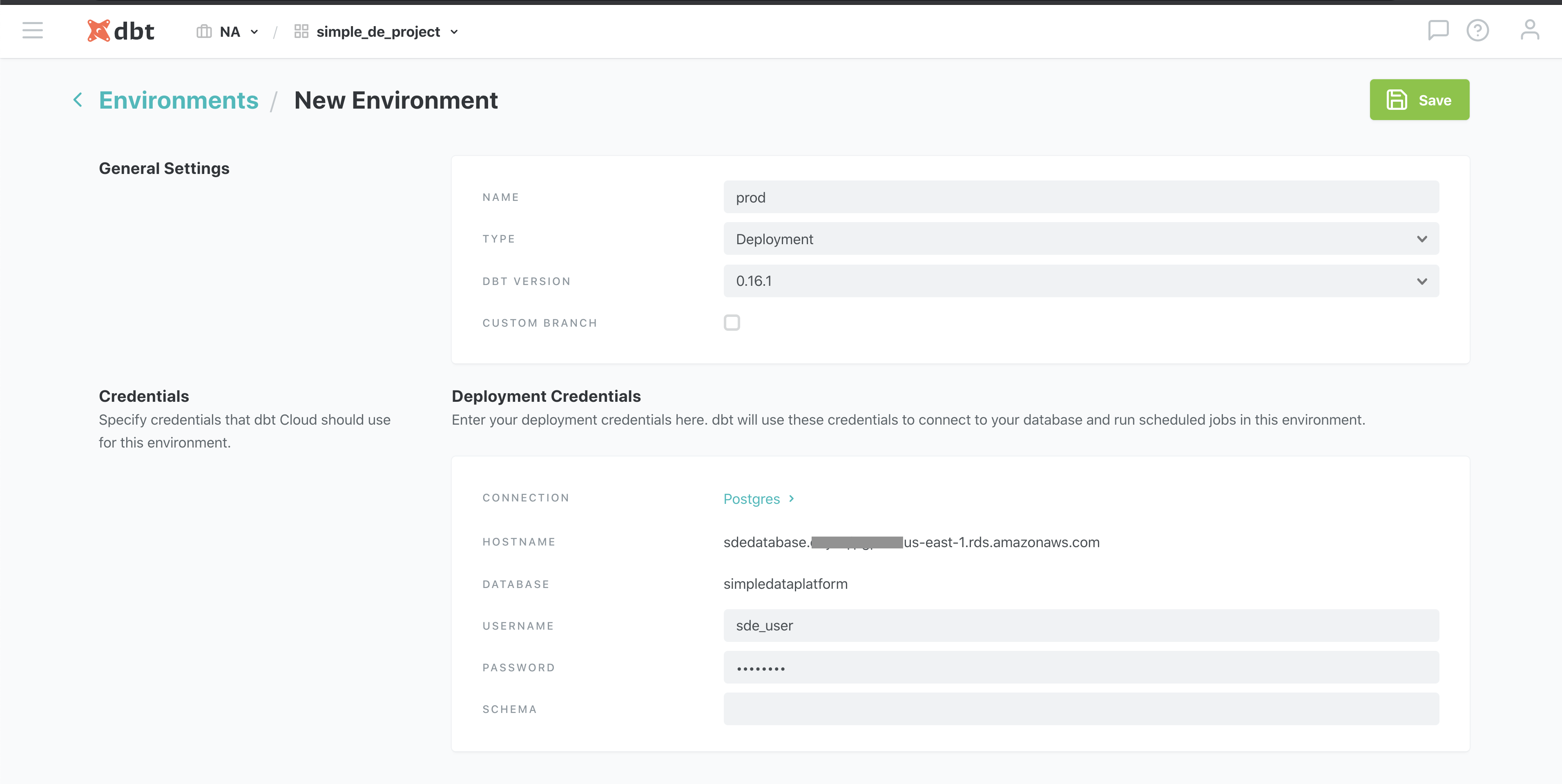Enable the Custom Branch checkbox
Image resolution: width=1562 pixels, height=784 pixels.
click(x=732, y=323)
